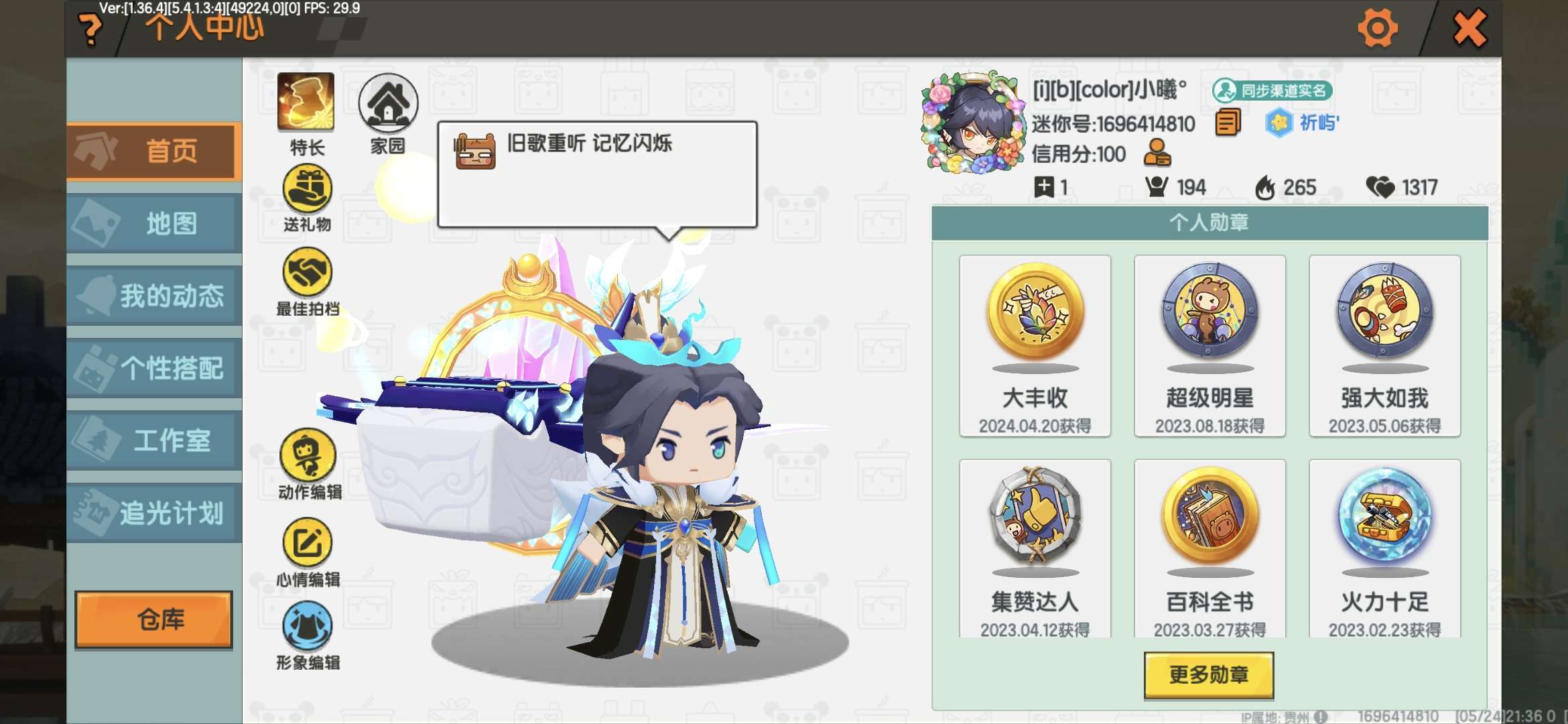This screenshot has height=724, width=1568.
Task: Select the 首页 home tab
Action: coord(153,152)
